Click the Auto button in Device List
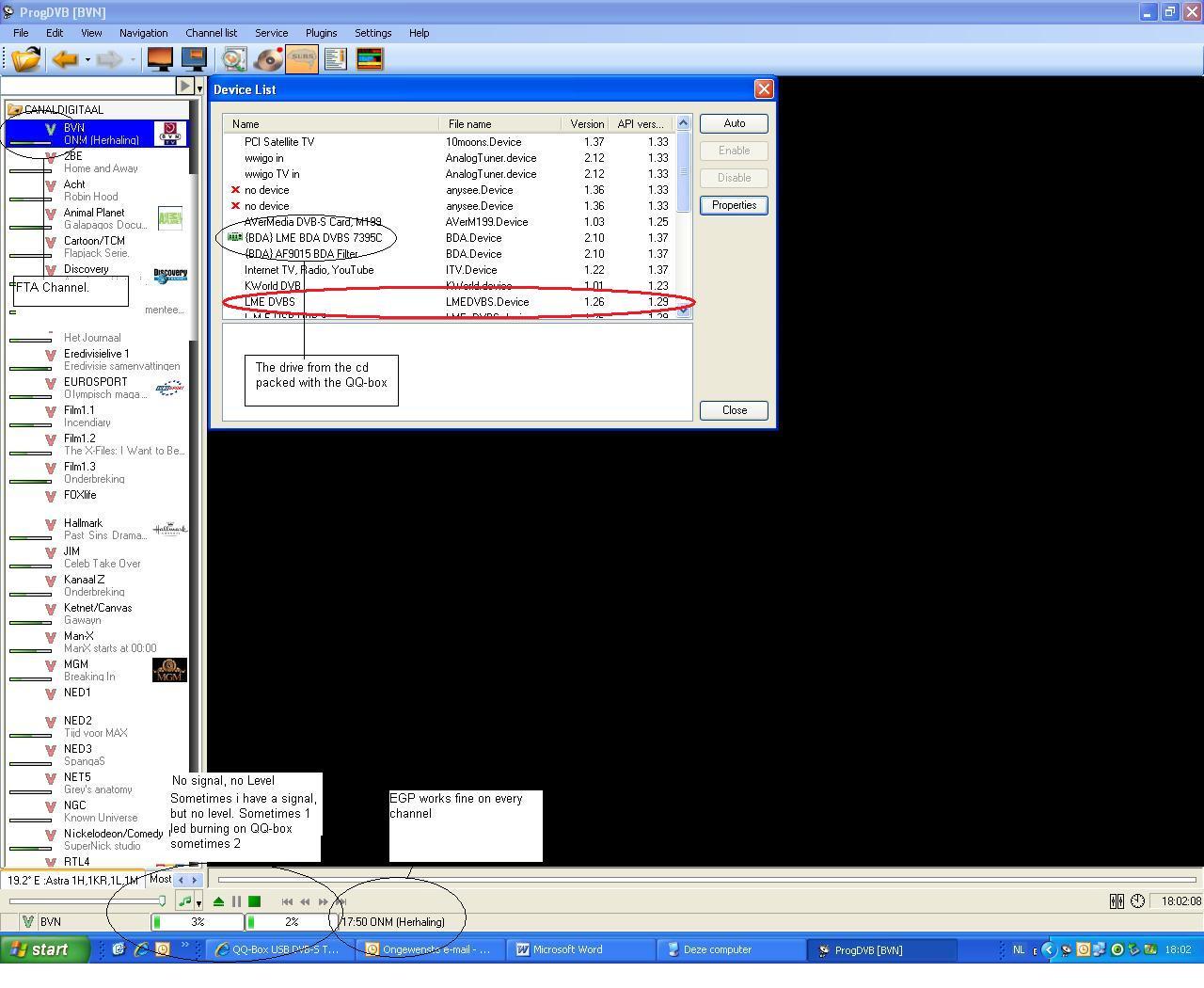This screenshot has width=1204, height=988. [734, 123]
